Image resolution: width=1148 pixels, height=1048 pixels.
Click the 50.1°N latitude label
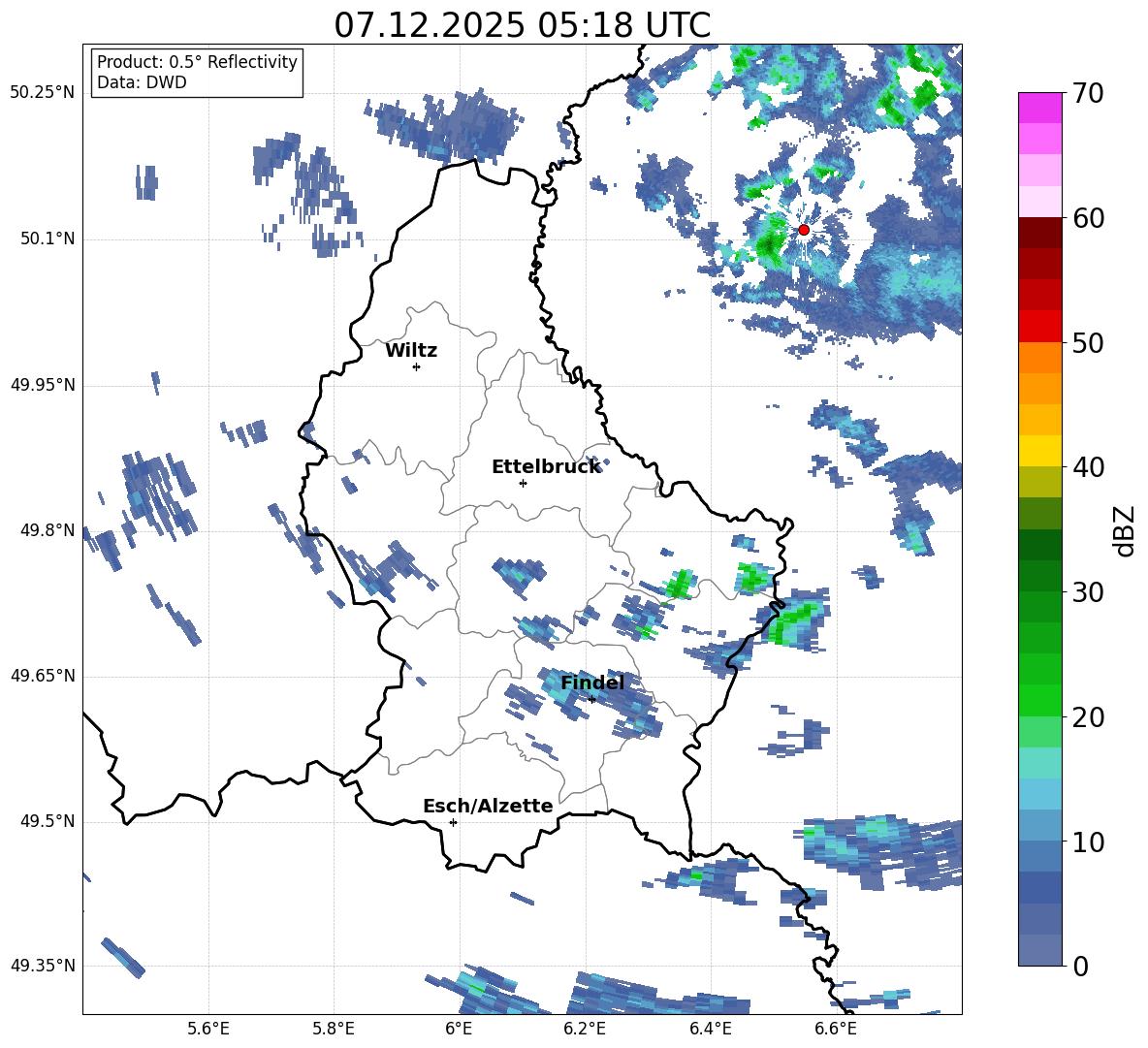47,239
